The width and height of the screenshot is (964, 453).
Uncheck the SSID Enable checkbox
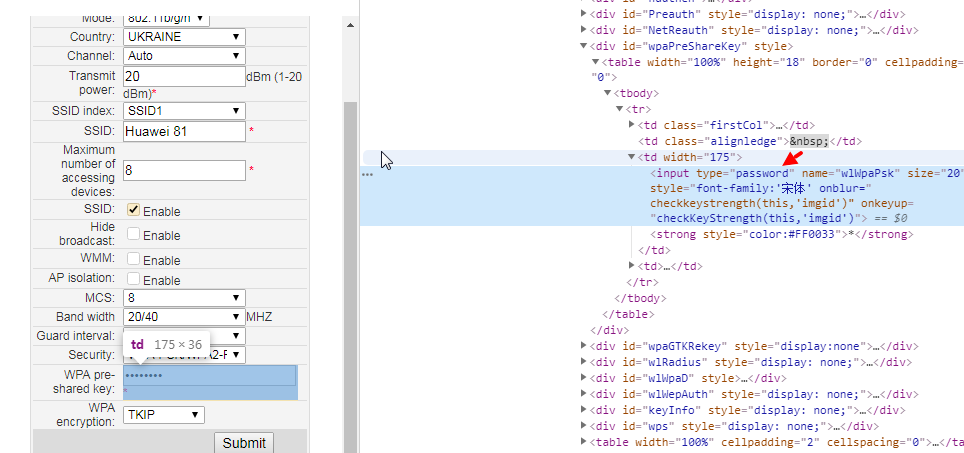tap(133, 210)
